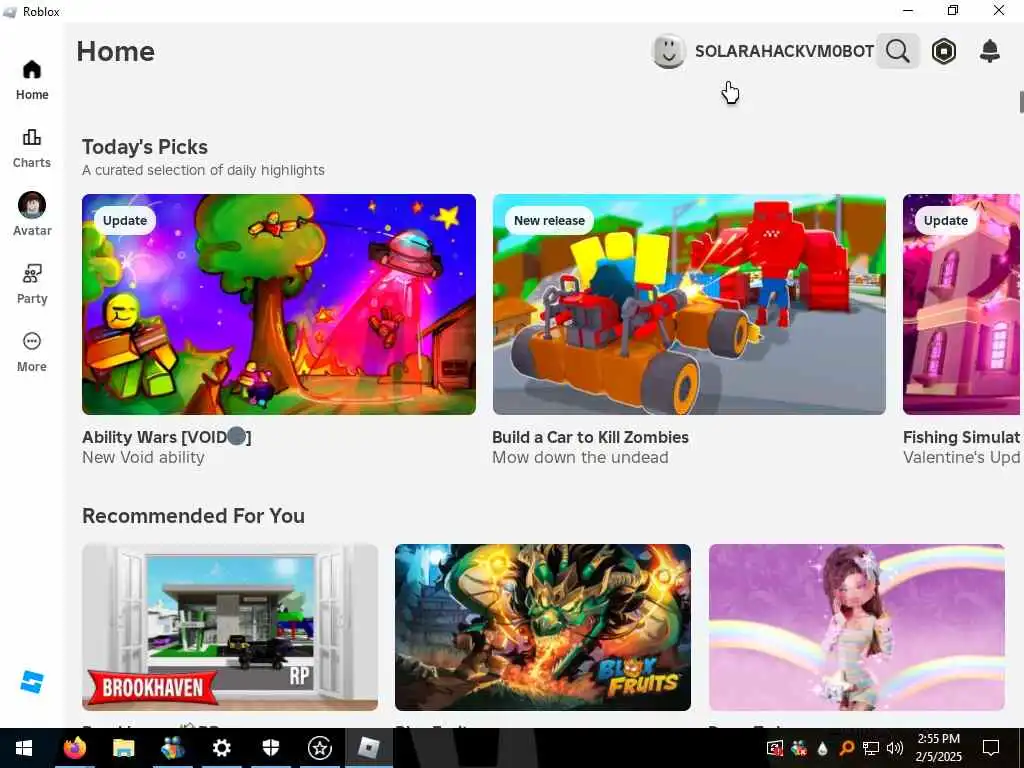Open the Fishing Simulator featured thumbnail
1024x768 pixels.
coord(961,304)
